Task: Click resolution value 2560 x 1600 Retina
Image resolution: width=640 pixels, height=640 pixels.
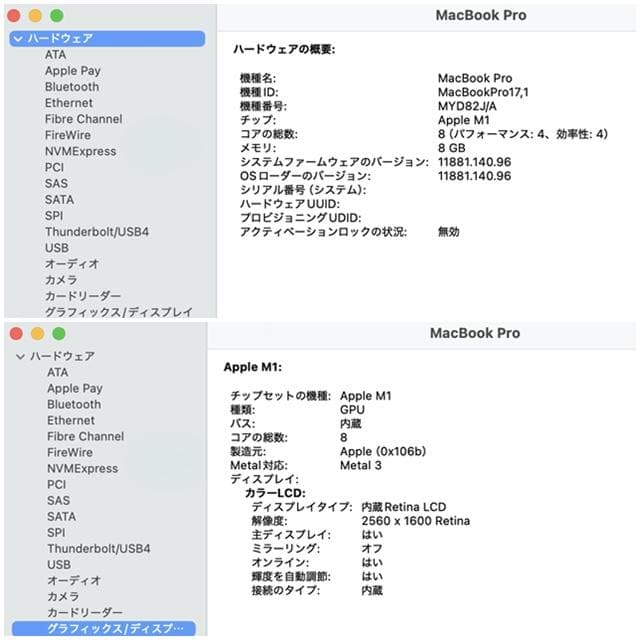Action: 416,521
